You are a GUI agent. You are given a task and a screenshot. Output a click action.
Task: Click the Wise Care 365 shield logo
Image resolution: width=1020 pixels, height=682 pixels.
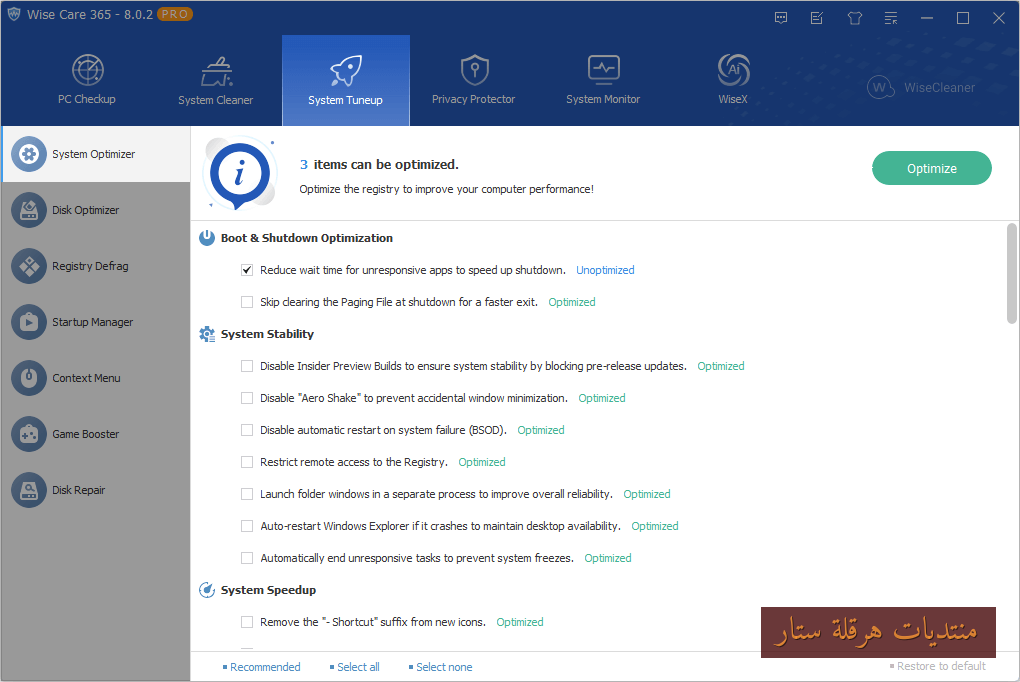click(14, 14)
